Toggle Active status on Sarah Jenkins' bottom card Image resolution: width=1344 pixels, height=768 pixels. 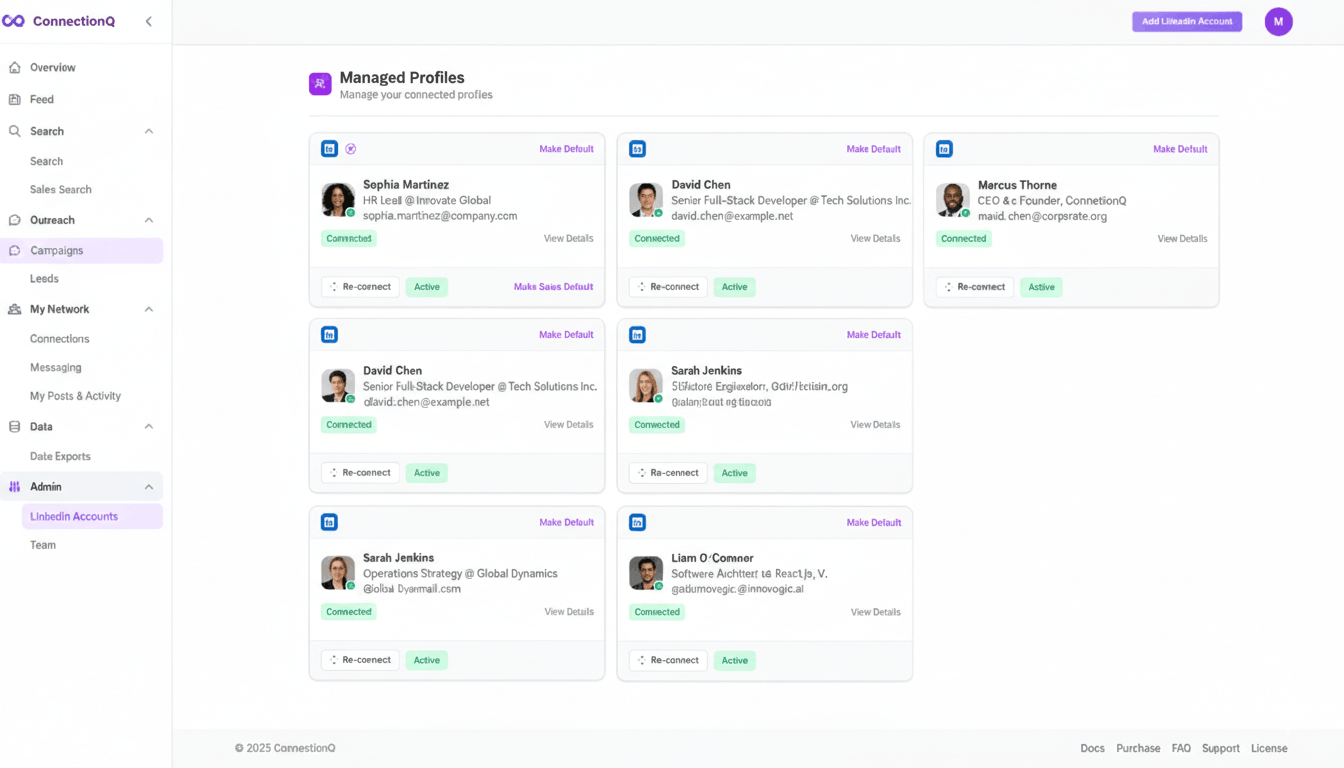tap(426, 660)
